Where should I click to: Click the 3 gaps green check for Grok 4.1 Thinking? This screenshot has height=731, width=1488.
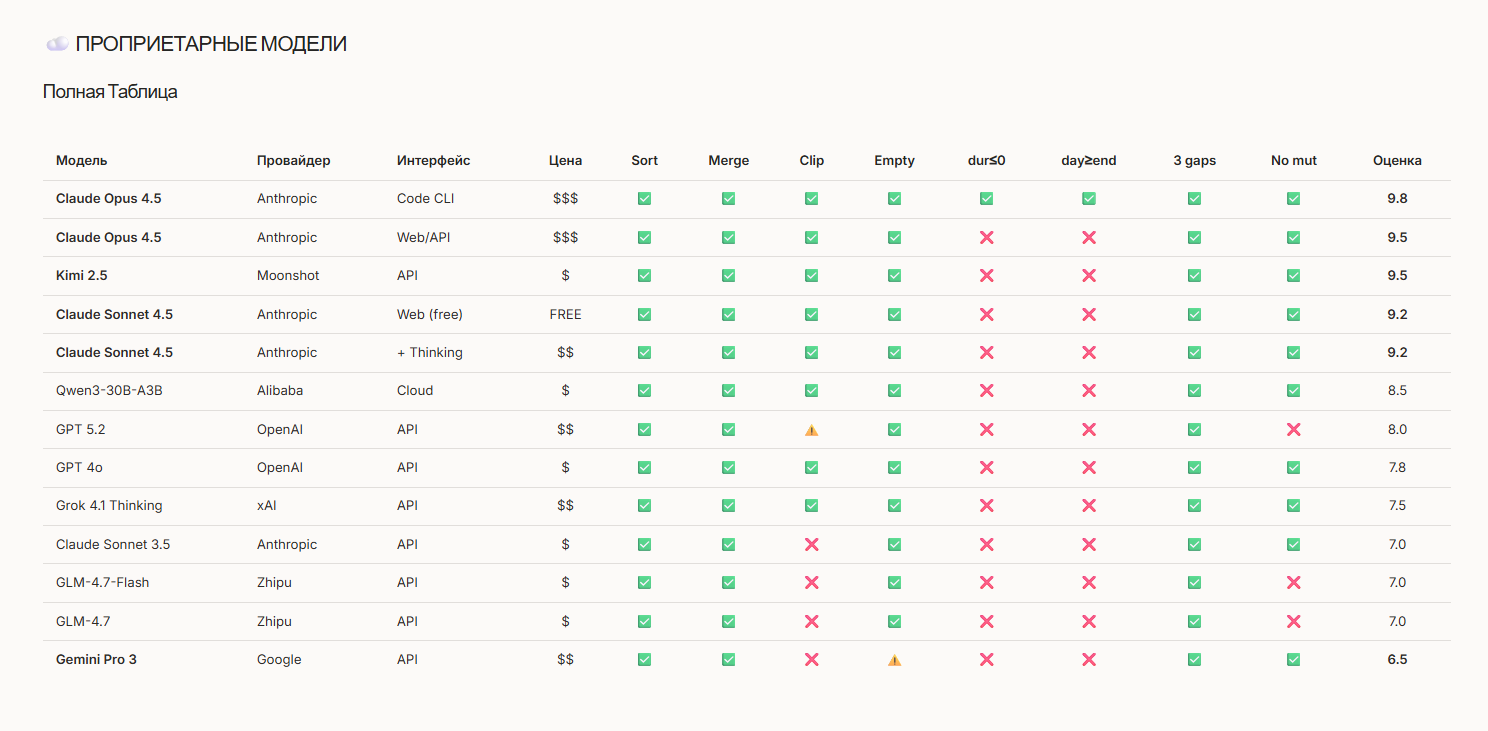[x=1194, y=506]
